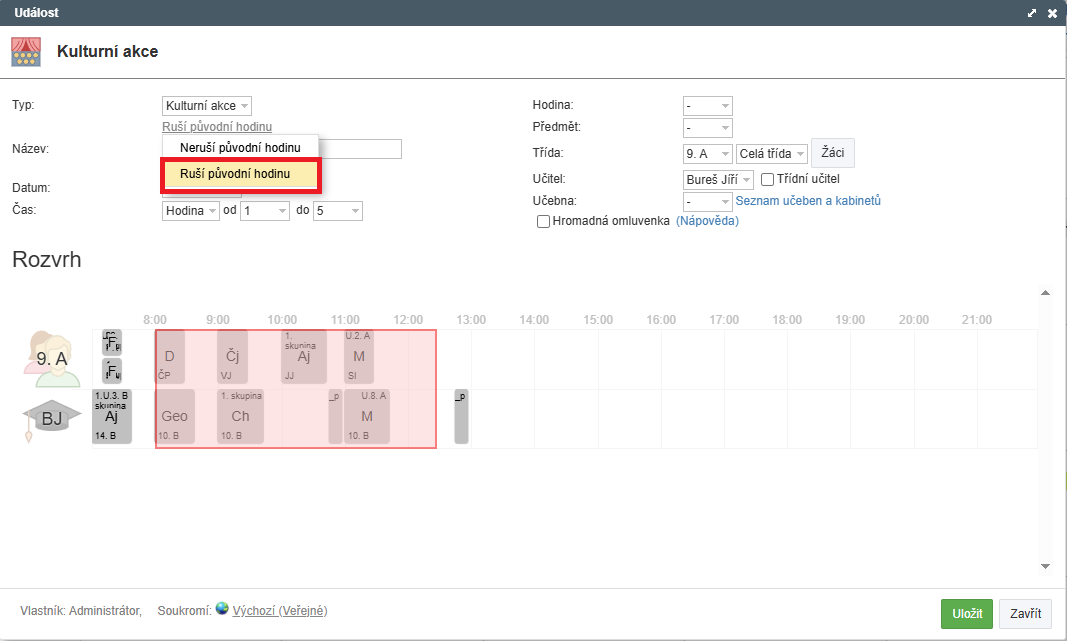The width and height of the screenshot is (1067, 641).
Task: Close the Událost dialog with X icon
Action: [1052, 13]
